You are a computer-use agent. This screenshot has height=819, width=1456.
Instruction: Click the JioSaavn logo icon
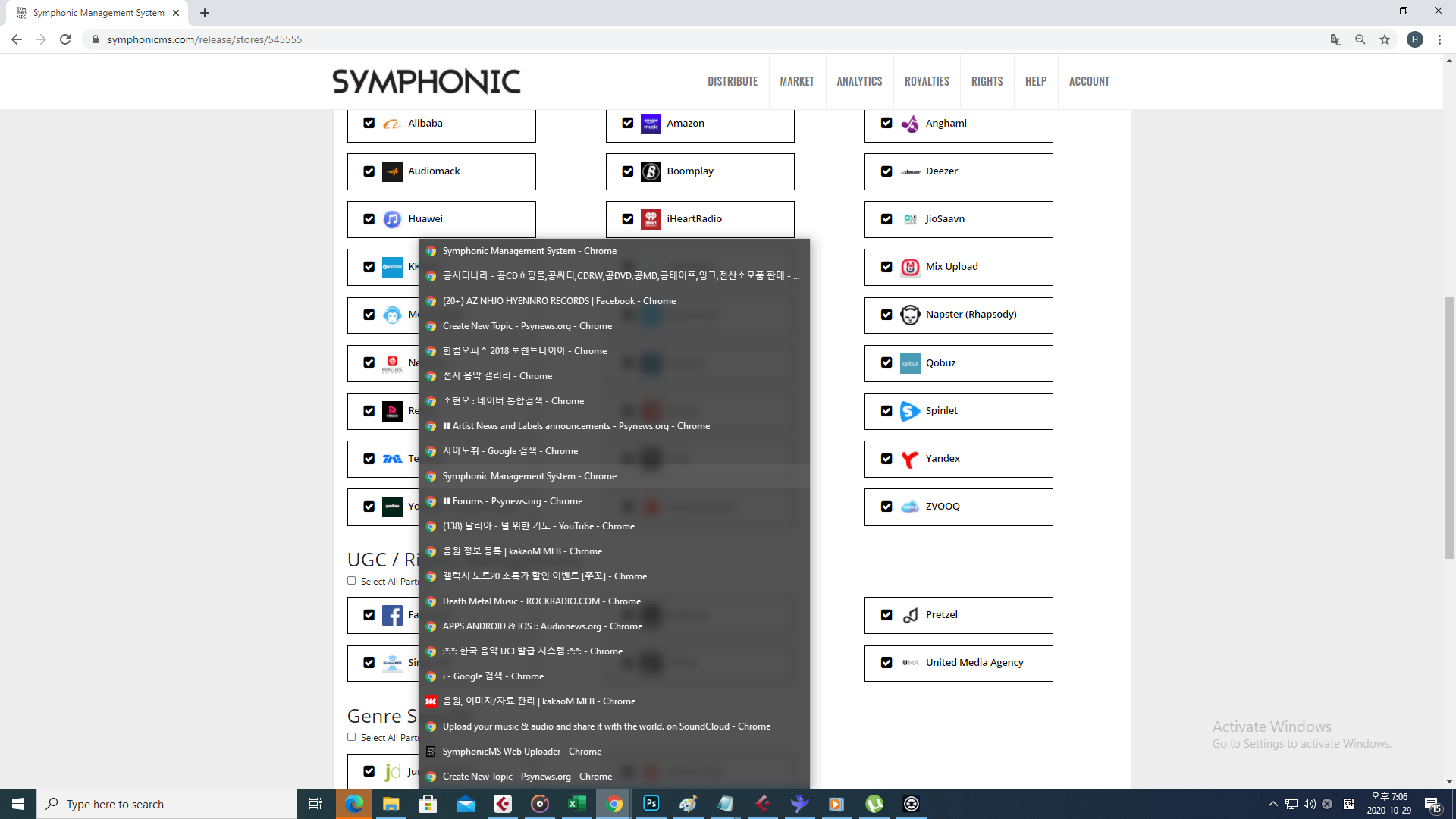pyautogui.click(x=910, y=219)
